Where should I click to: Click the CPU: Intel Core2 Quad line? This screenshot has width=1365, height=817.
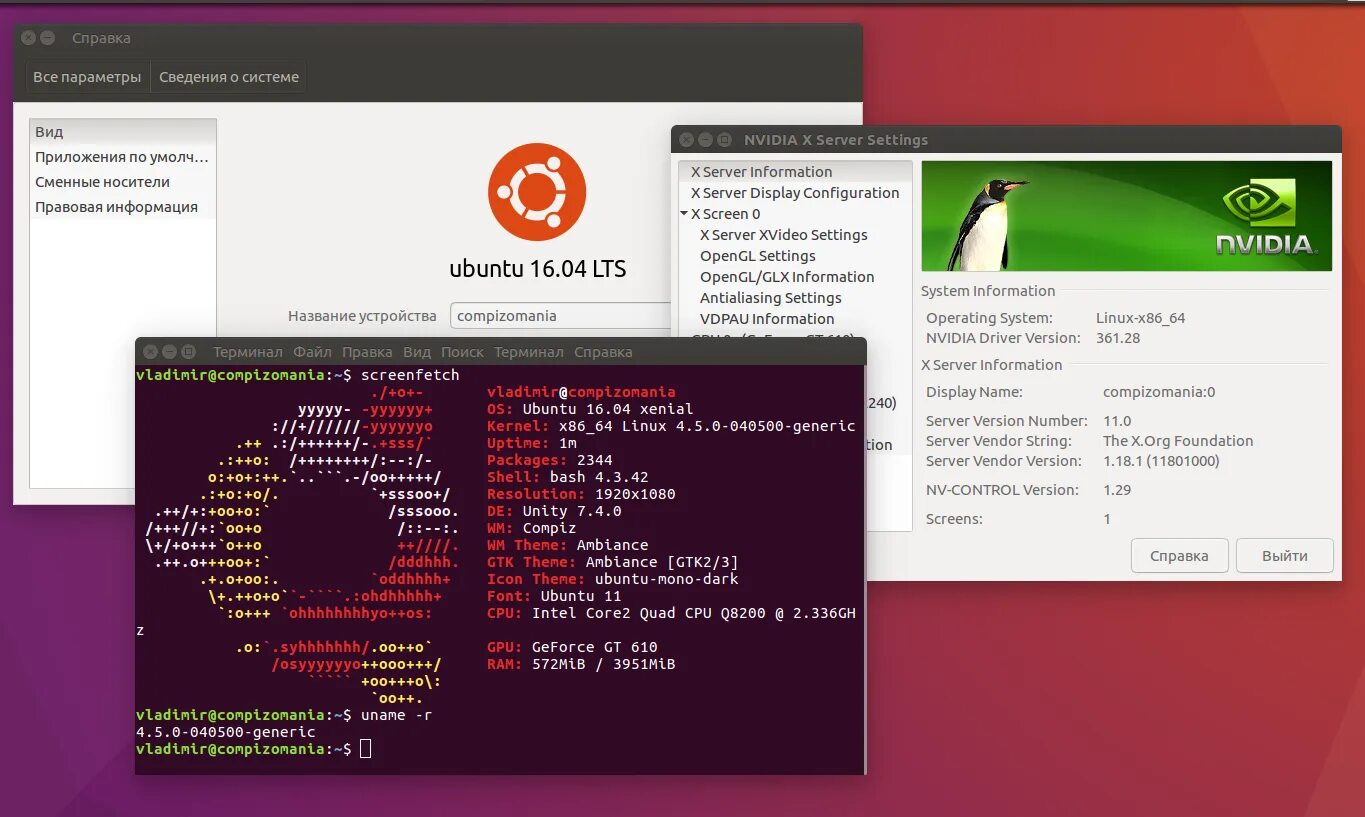coord(671,613)
